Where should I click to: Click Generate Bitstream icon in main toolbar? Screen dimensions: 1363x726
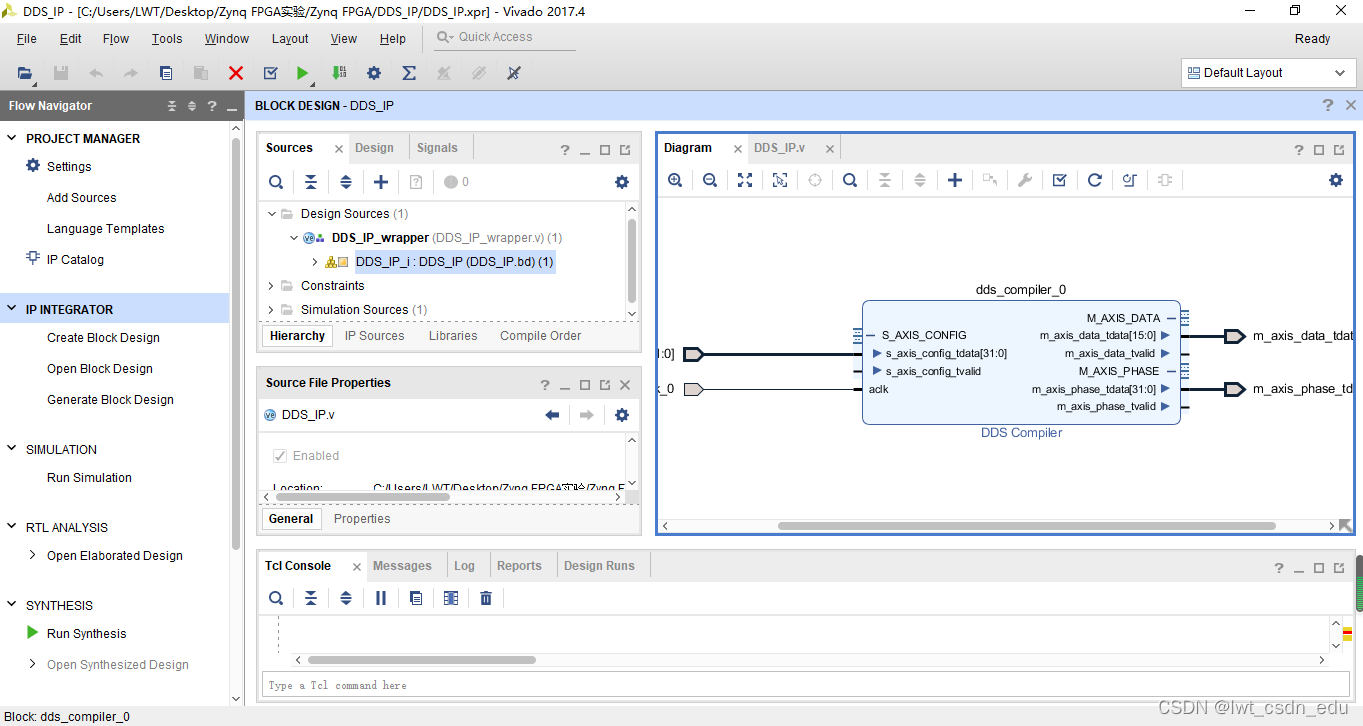click(339, 73)
